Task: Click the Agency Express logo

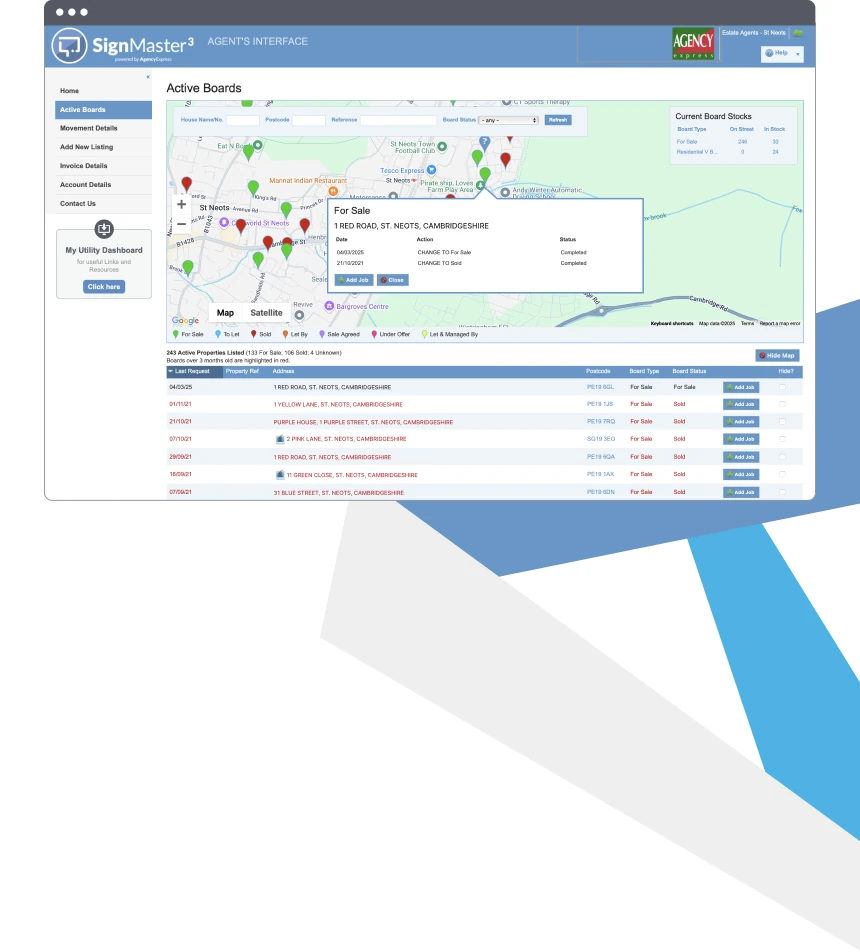Action: [693, 44]
